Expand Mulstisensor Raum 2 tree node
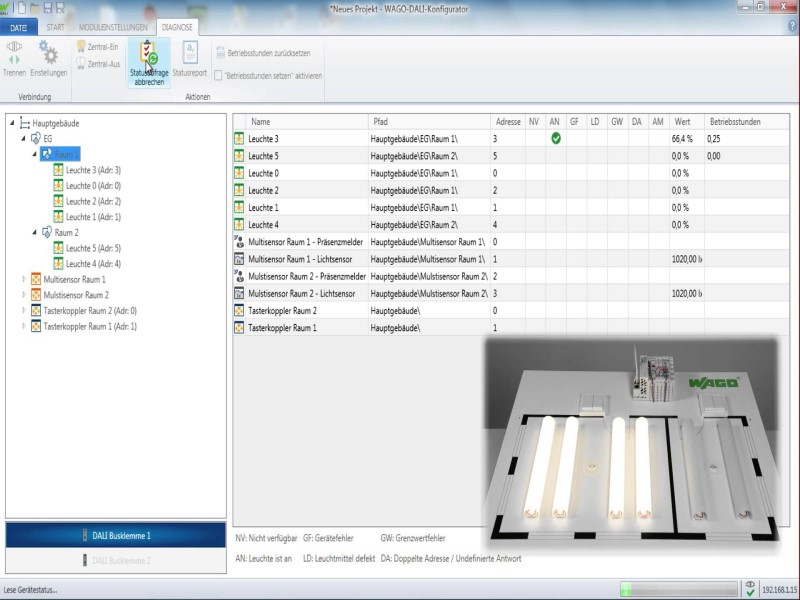Screen dimensions: 800x600 (x=23, y=294)
